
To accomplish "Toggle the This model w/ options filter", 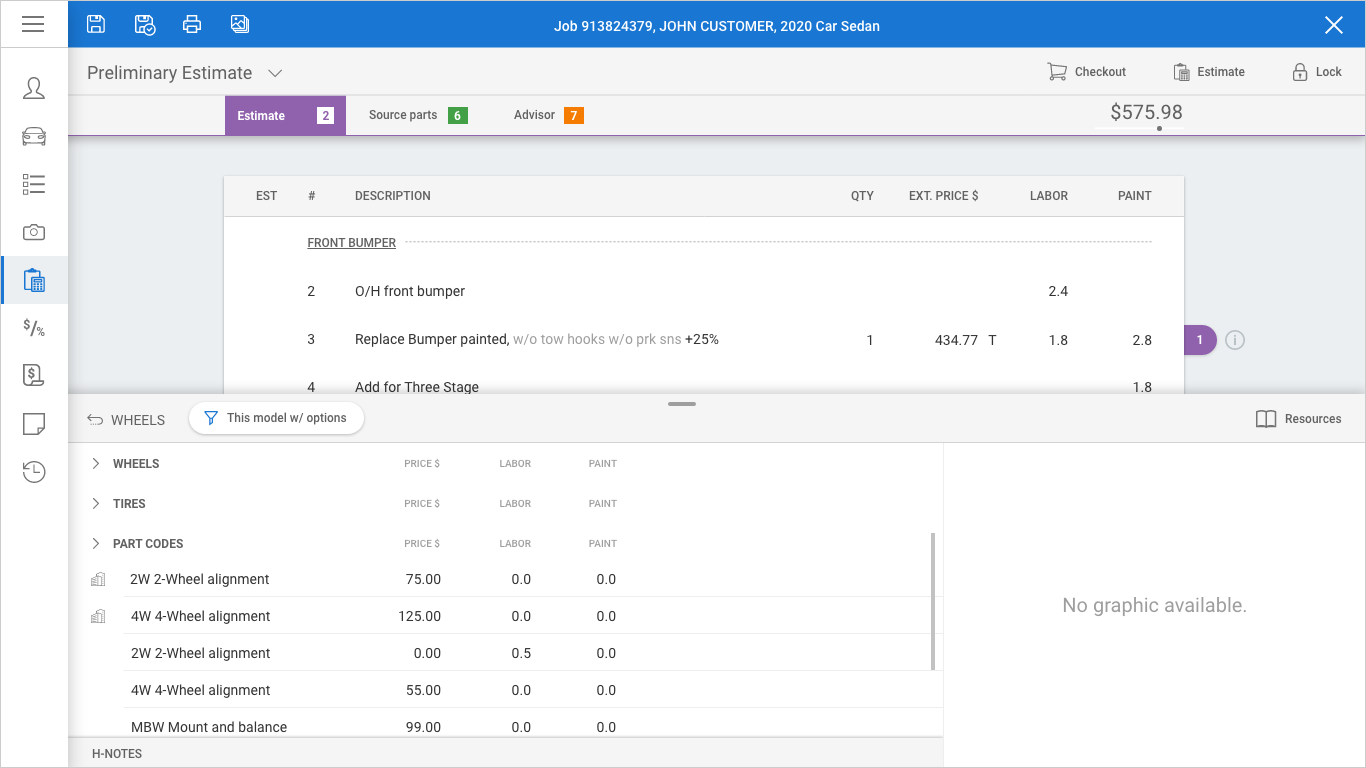I will (x=276, y=418).
